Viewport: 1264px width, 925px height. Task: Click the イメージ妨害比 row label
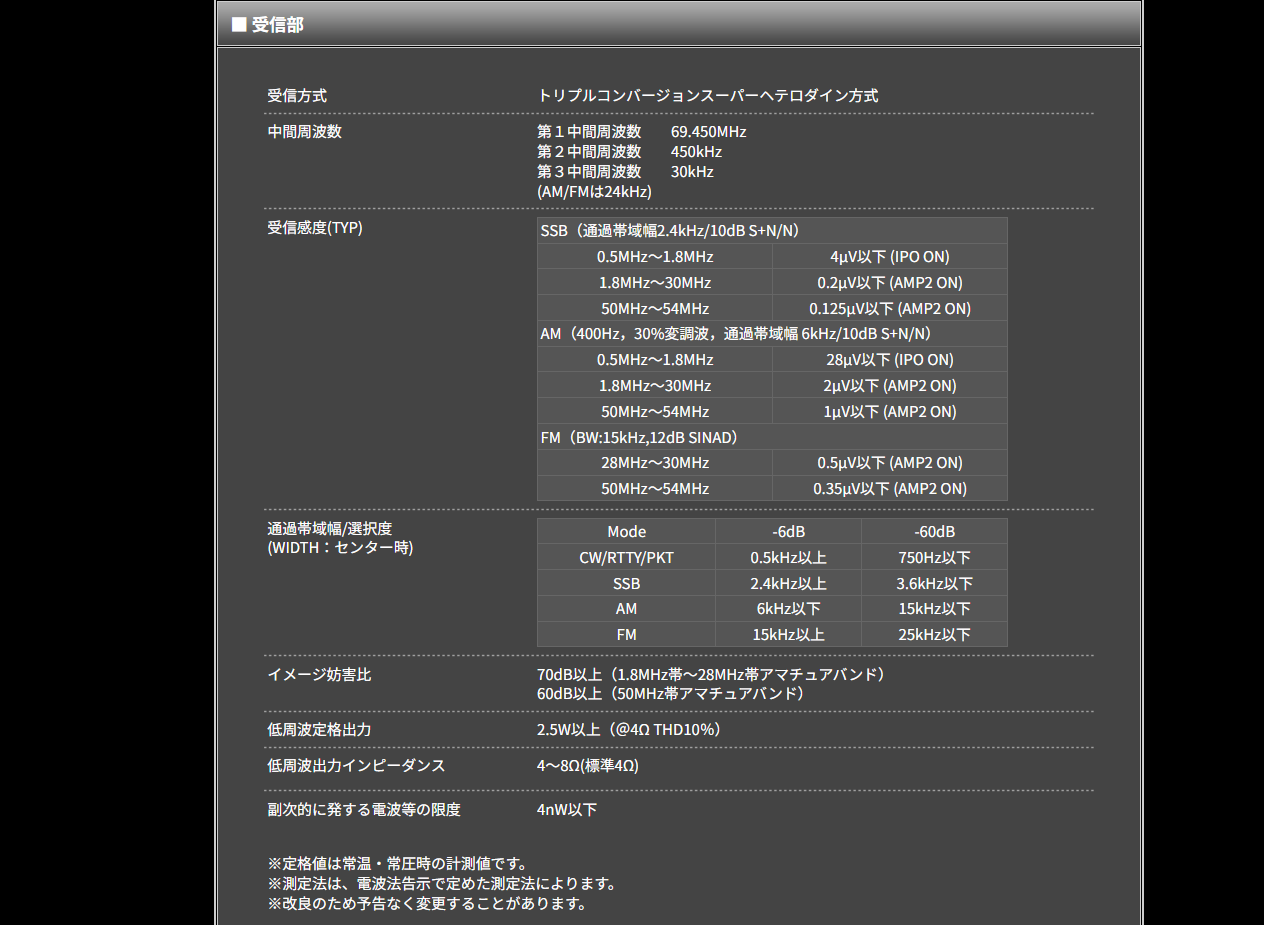click(319, 675)
